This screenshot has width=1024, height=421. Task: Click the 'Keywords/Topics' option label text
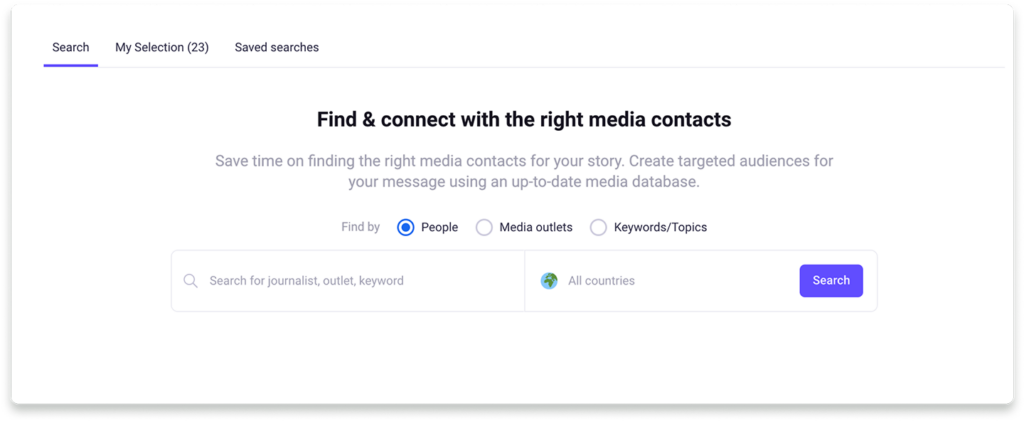click(x=660, y=227)
